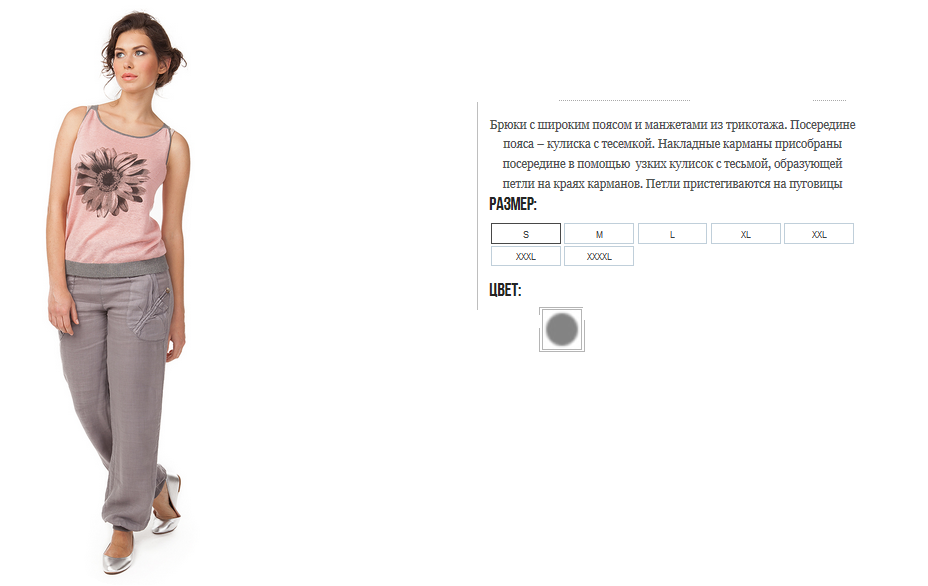Choose size XXL

(x=819, y=234)
